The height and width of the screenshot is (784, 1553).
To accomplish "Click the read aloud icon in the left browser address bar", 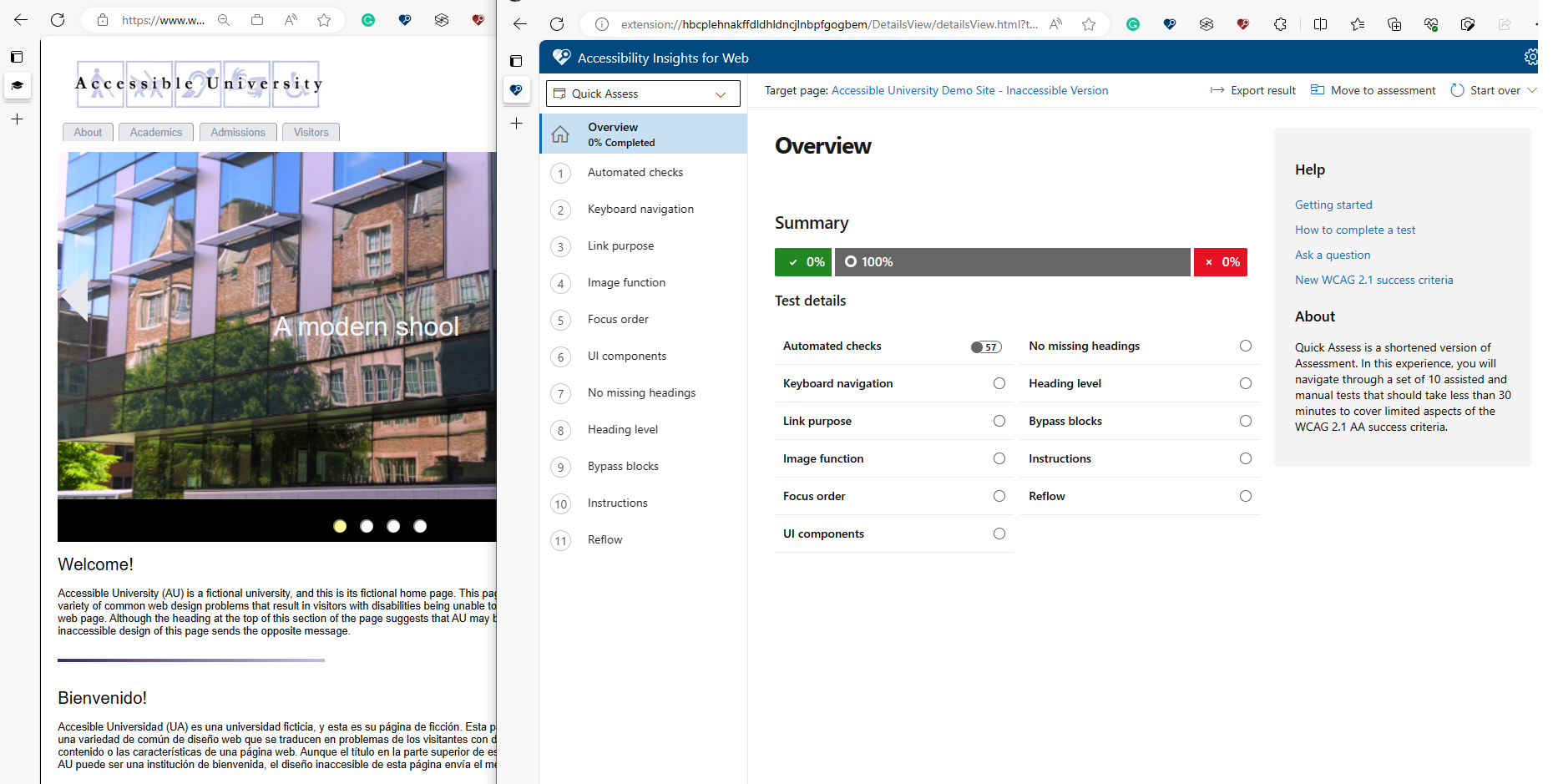I will pyautogui.click(x=291, y=20).
